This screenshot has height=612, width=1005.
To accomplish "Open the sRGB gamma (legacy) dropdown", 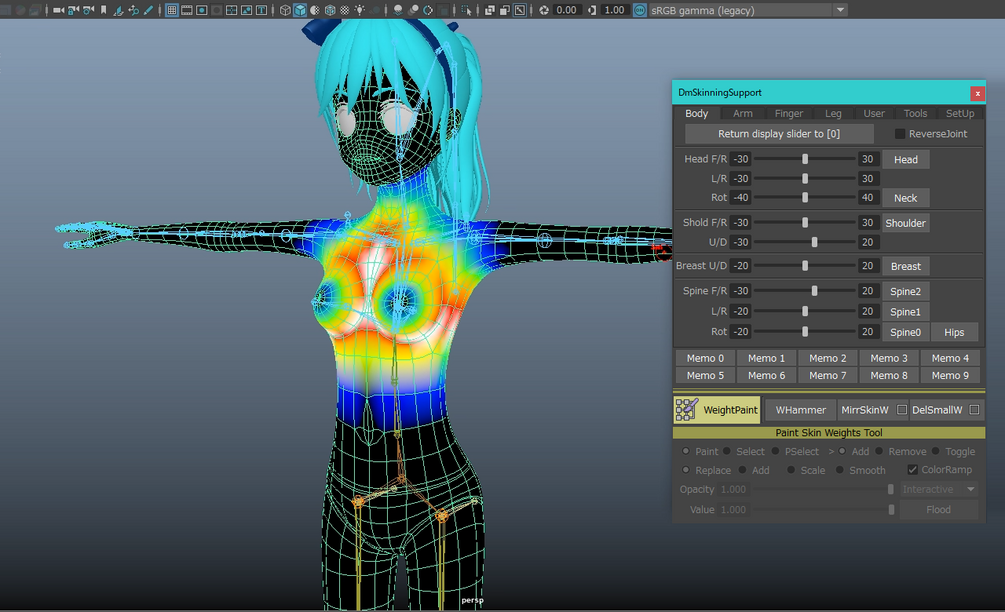I will pos(748,10).
